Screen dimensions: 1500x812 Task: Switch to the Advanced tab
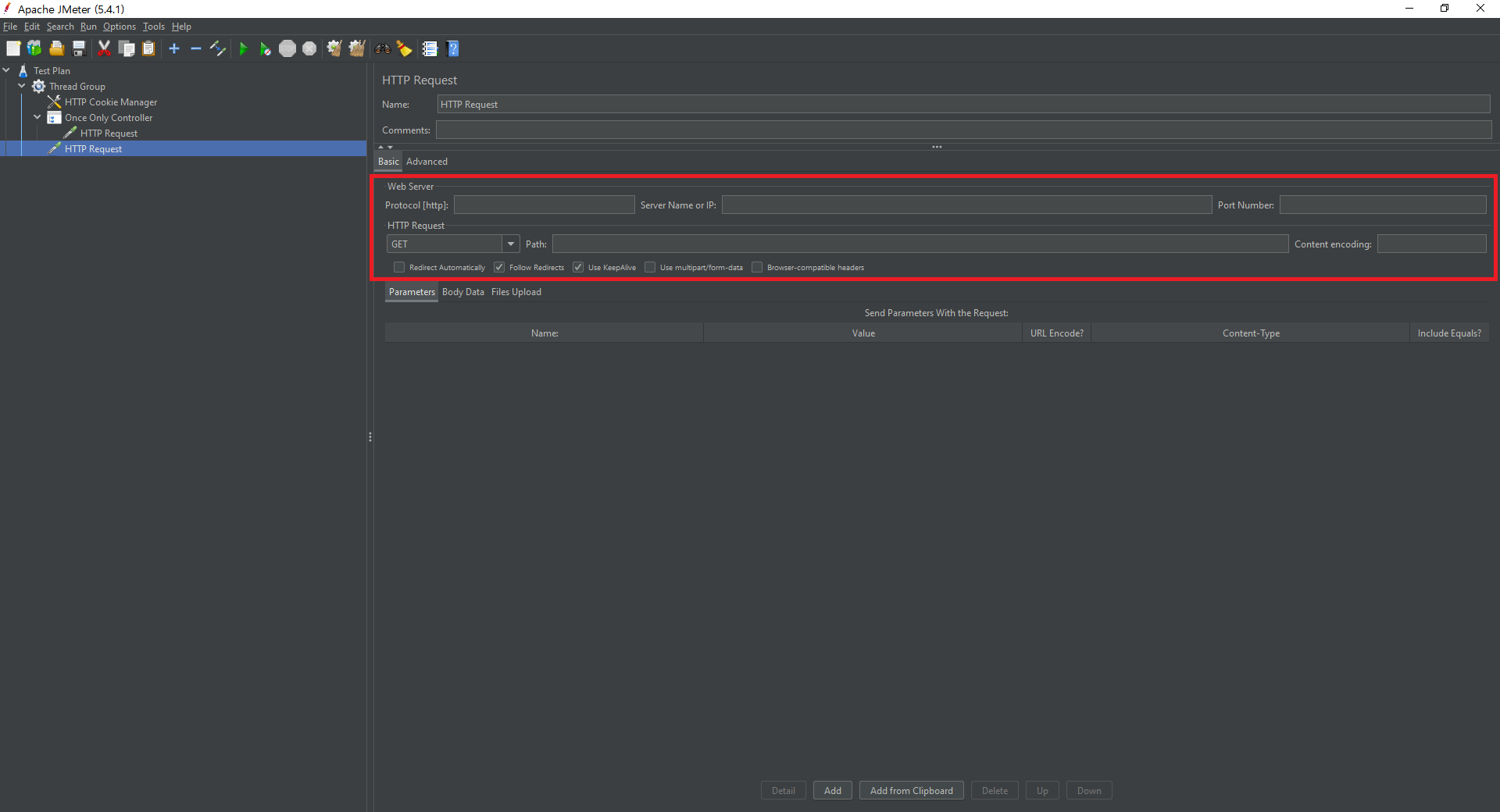point(427,162)
